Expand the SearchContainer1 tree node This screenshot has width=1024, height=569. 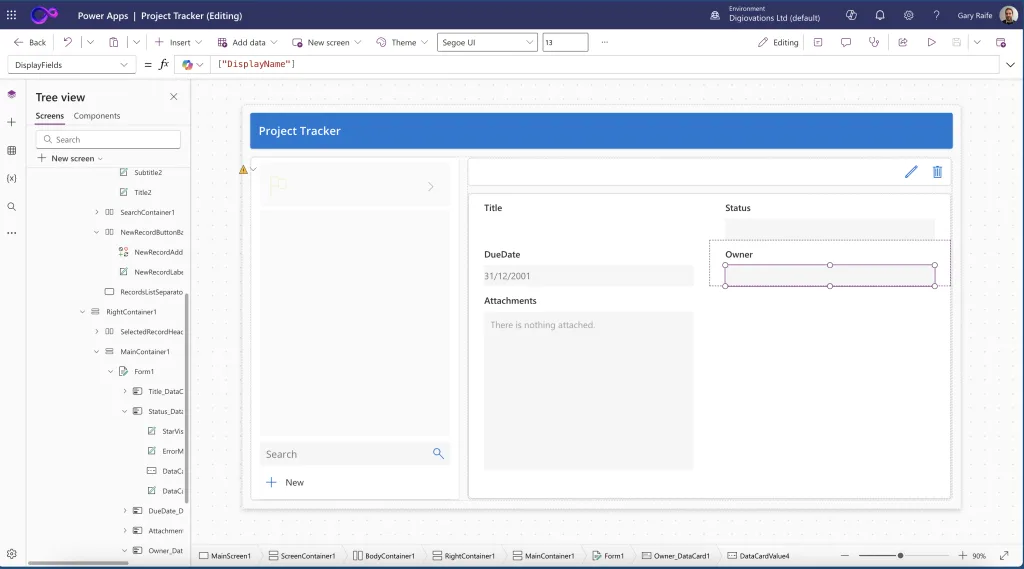pyautogui.click(x=97, y=212)
